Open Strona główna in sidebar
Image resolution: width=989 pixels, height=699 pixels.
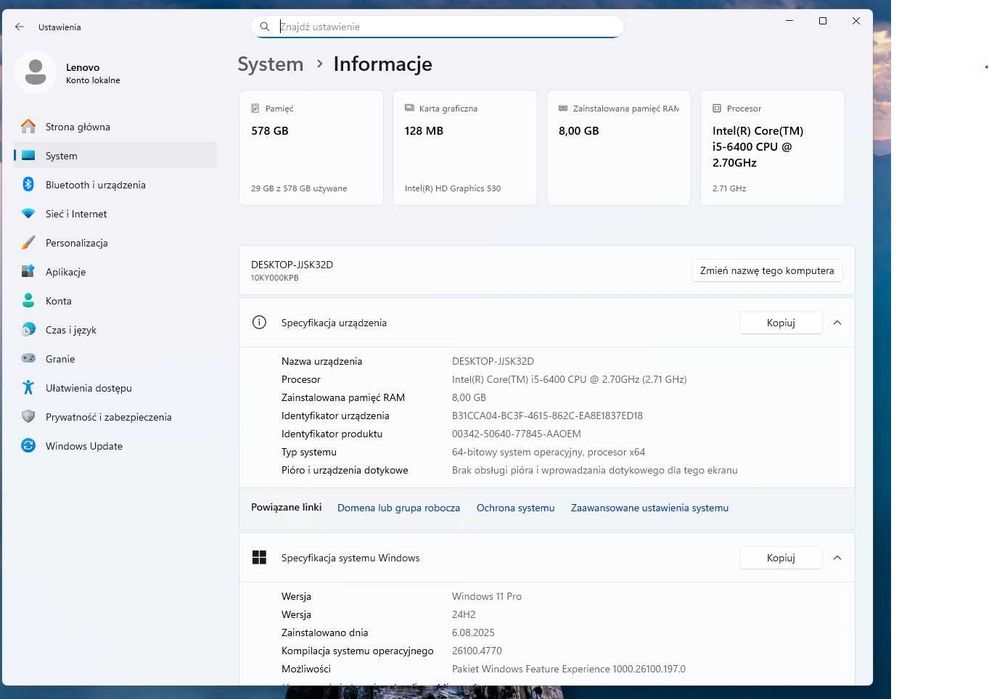coord(115,127)
